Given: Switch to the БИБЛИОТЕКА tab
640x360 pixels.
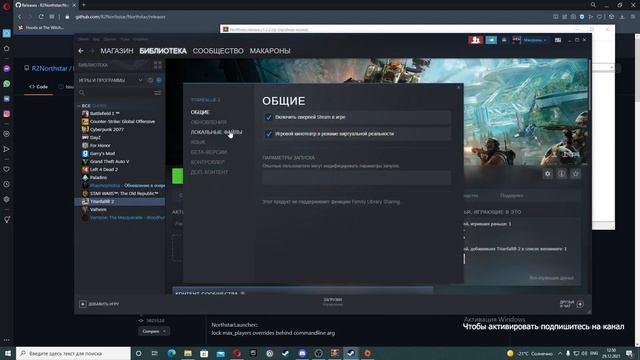Looking at the screenshot, I should pyautogui.click(x=163, y=51).
